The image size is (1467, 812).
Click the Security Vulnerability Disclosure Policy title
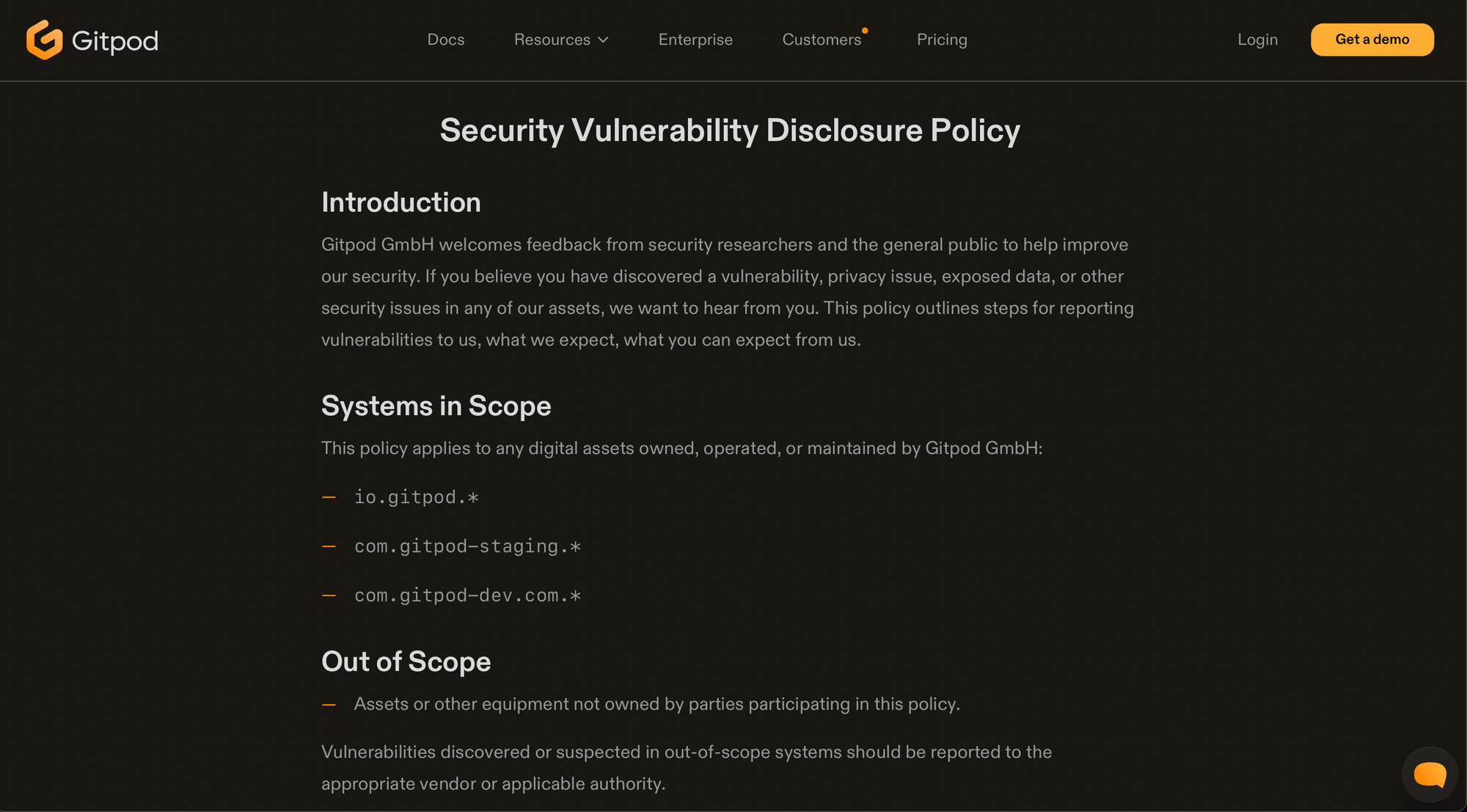point(729,131)
